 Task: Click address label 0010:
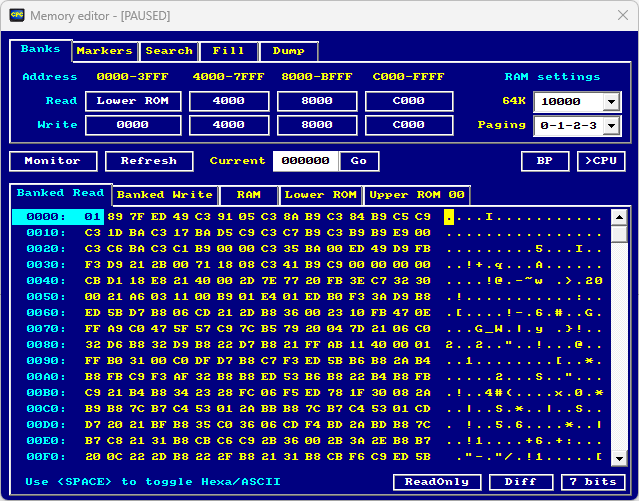tap(46, 233)
